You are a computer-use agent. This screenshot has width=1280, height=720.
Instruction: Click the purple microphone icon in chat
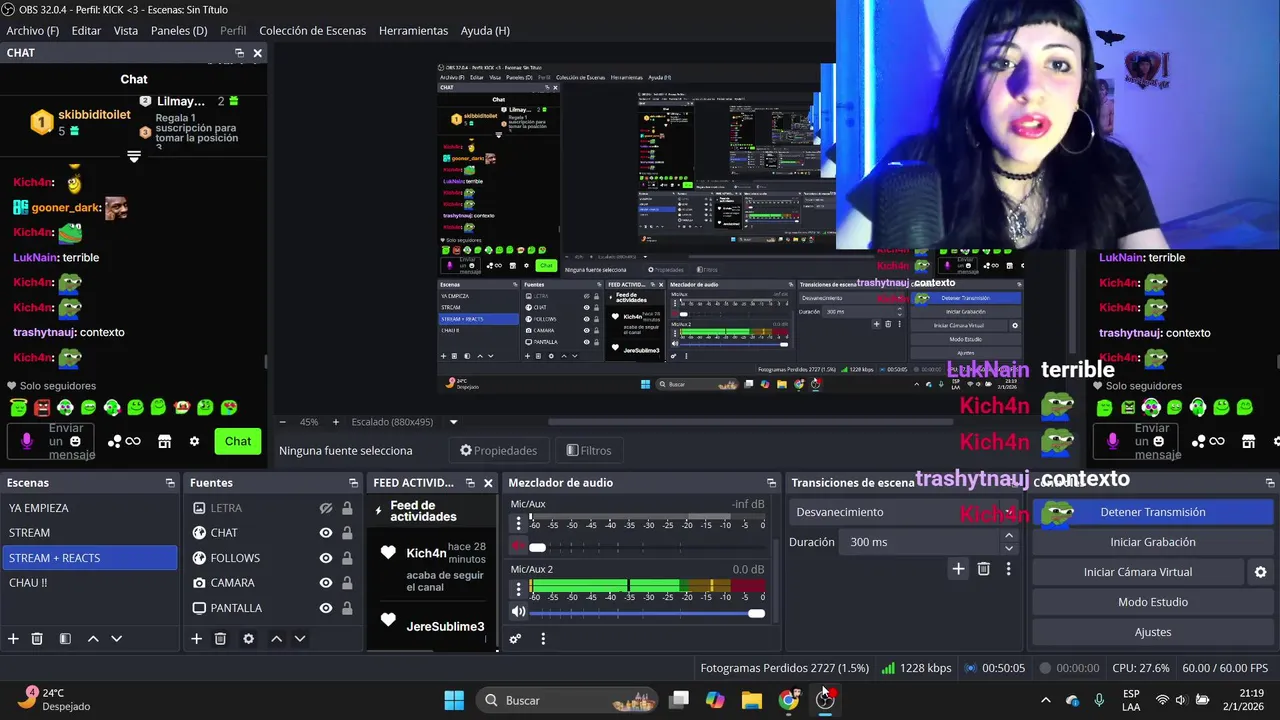click(27, 441)
